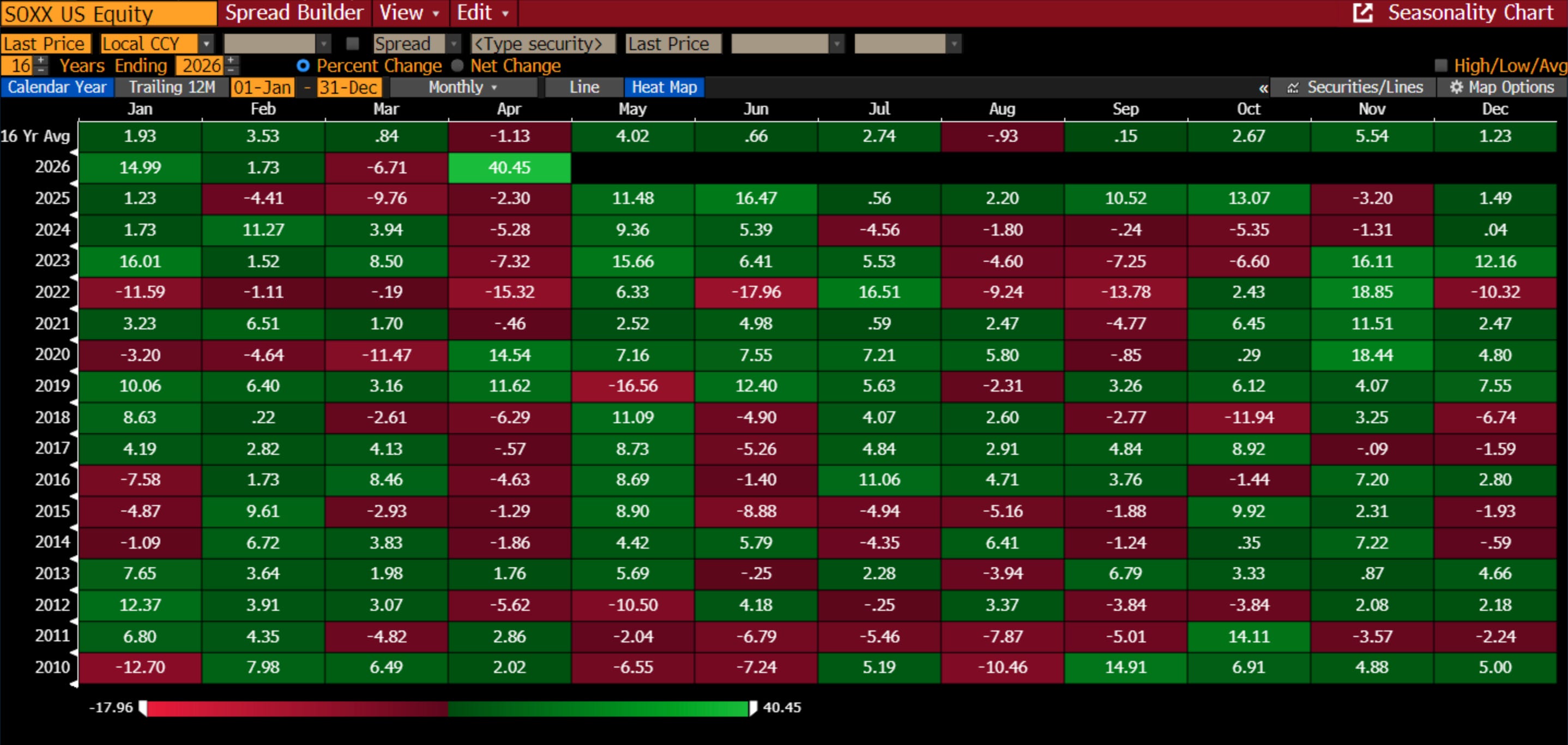Click the Spread Builder button
This screenshot has height=745, width=1568.
tap(294, 13)
